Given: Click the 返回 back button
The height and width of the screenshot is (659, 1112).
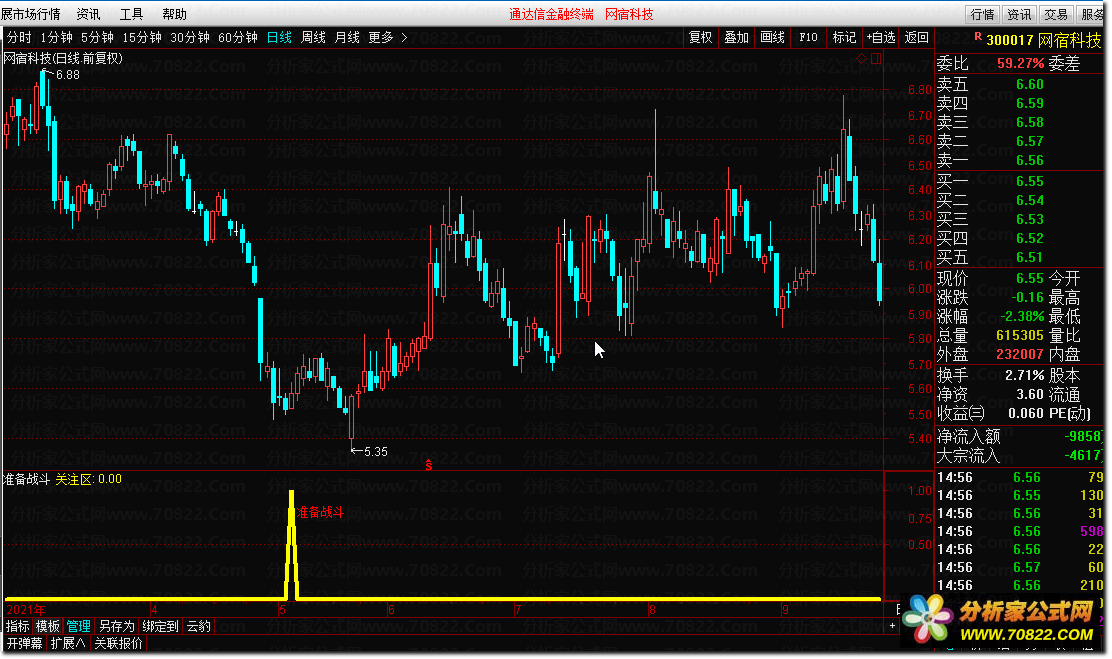Looking at the screenshot, I should point(917,38).
